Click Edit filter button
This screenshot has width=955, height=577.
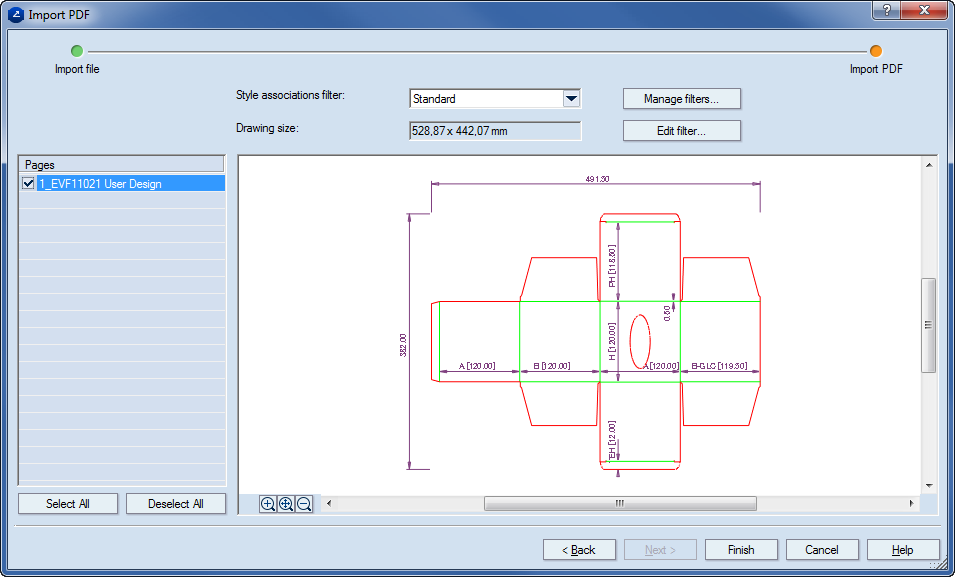(682, 130)
